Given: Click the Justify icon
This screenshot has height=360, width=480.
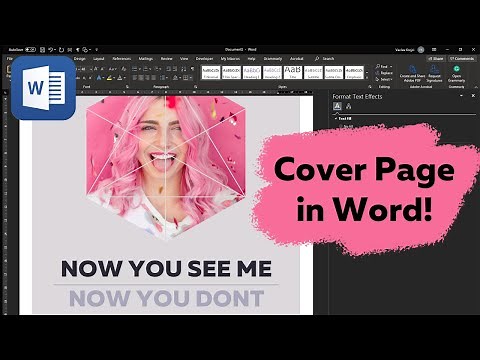Looking at the screenshot, I should [154, 78].
